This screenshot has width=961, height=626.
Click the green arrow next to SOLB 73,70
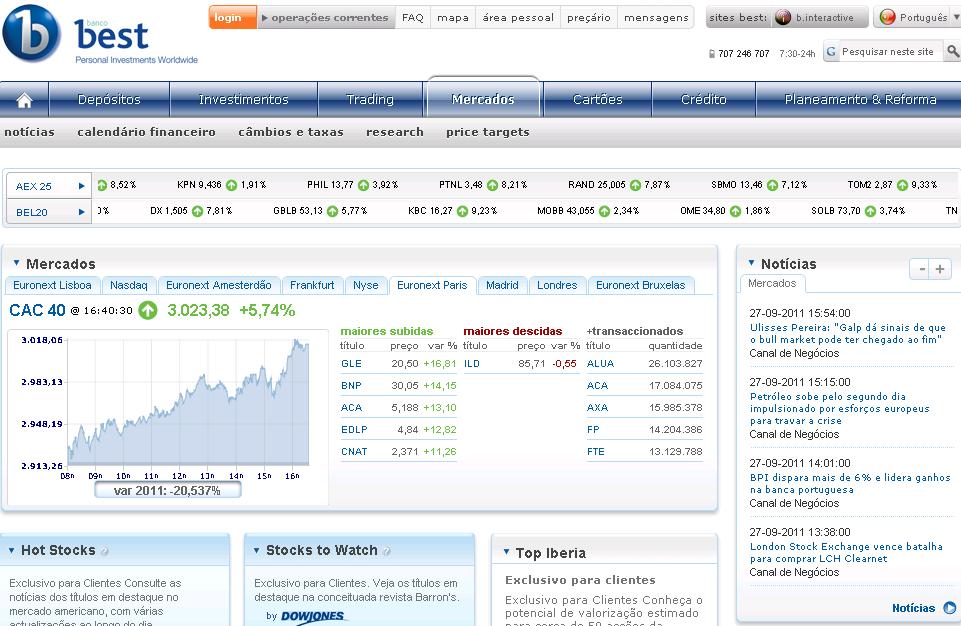(x=870, y=212)
